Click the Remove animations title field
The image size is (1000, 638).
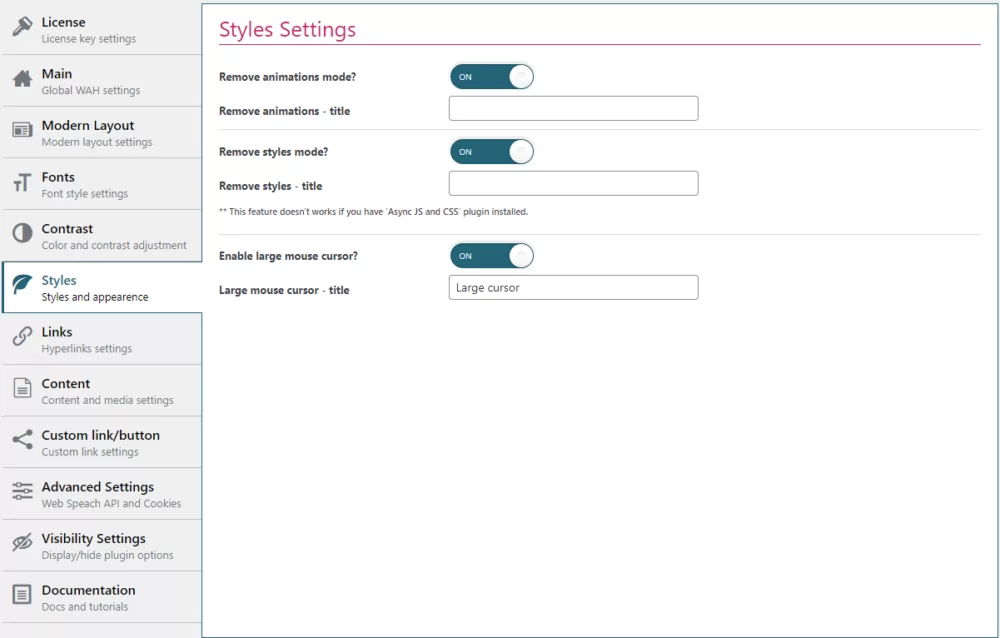[573, 108]
